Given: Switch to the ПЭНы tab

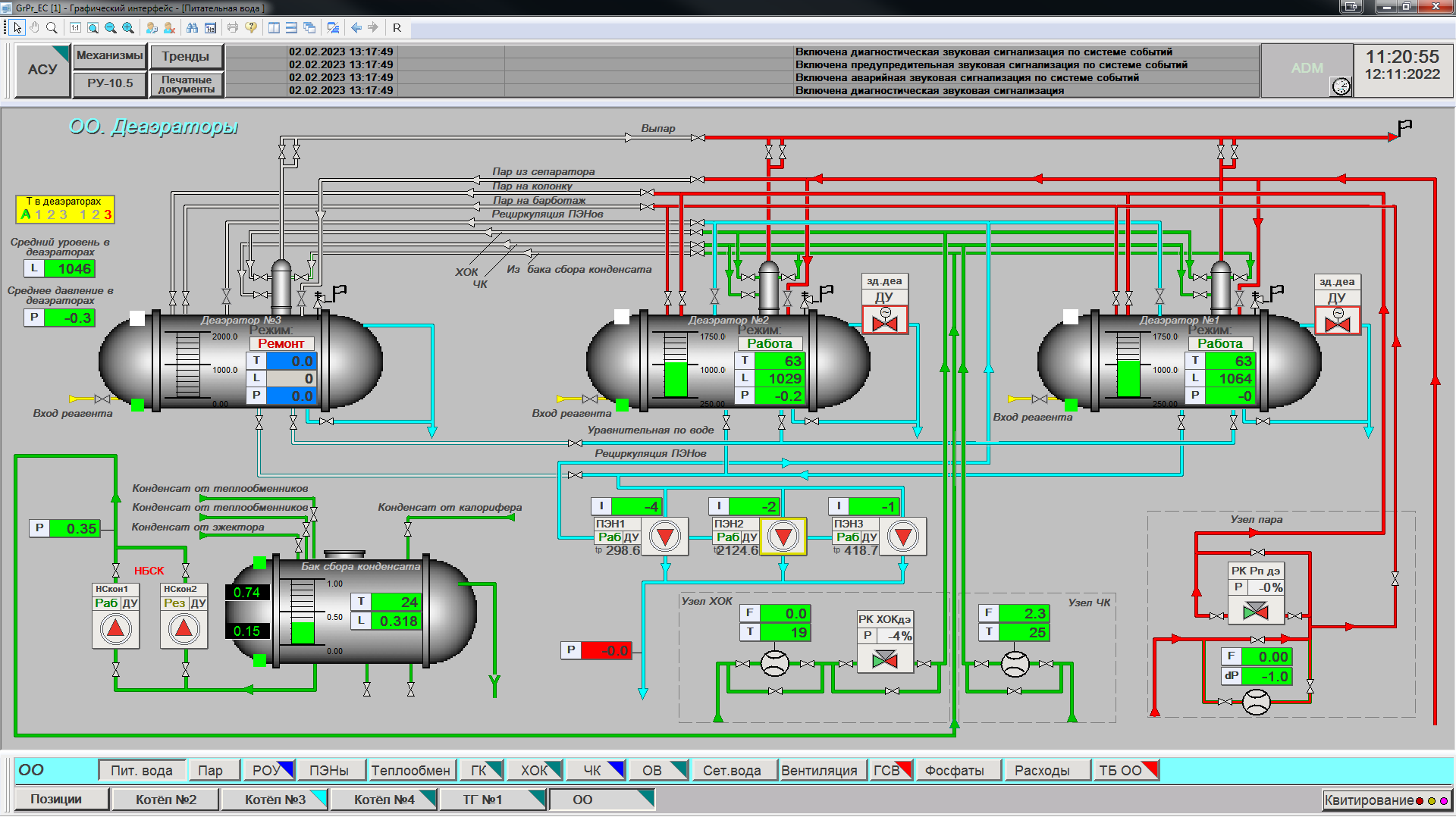Looking at the screenshot, I should (x=329, y=770).
